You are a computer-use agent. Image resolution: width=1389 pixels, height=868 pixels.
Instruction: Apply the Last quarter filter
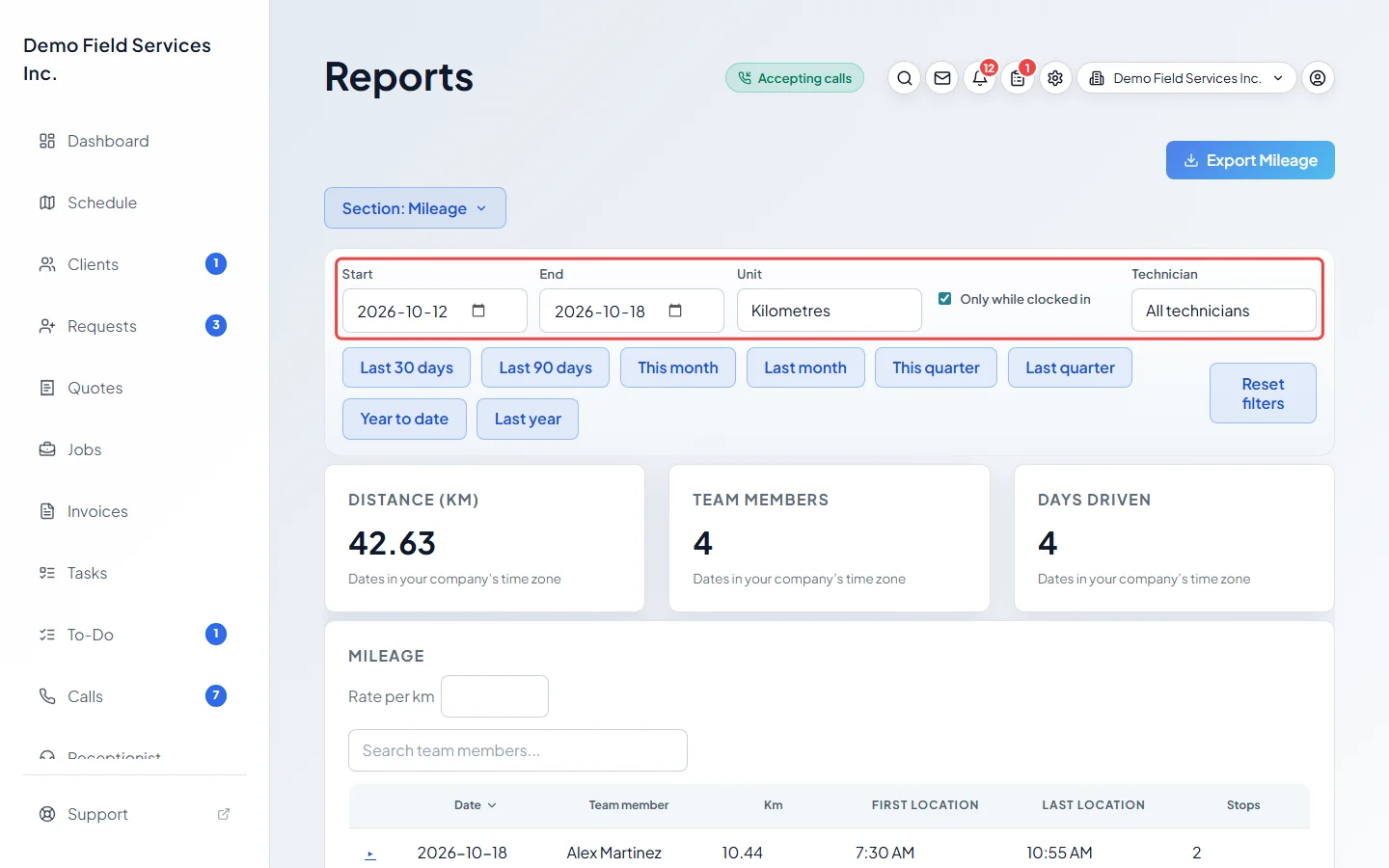[x=1070, y=367]
